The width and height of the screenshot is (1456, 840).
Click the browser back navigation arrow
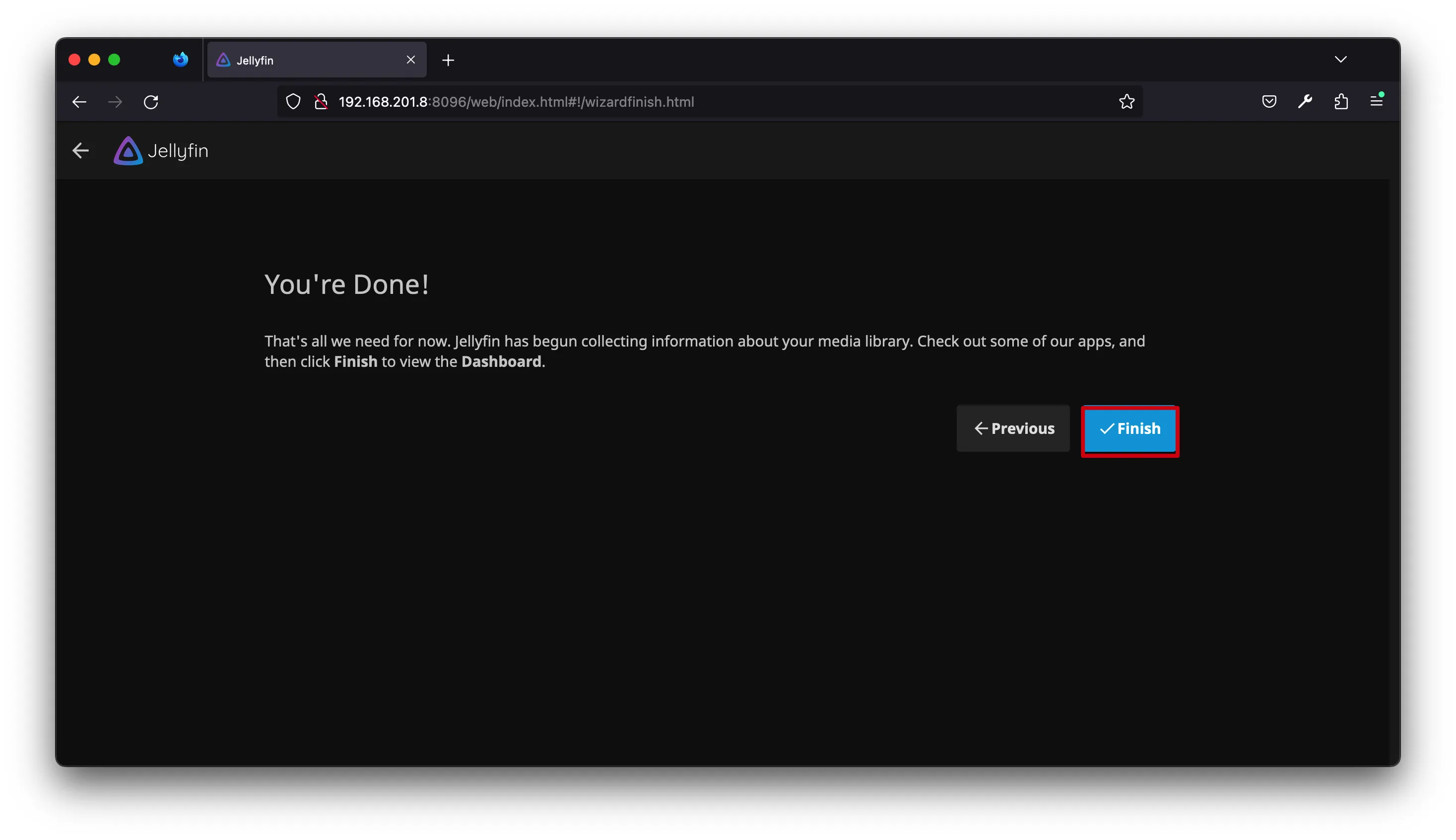point(79,102)
